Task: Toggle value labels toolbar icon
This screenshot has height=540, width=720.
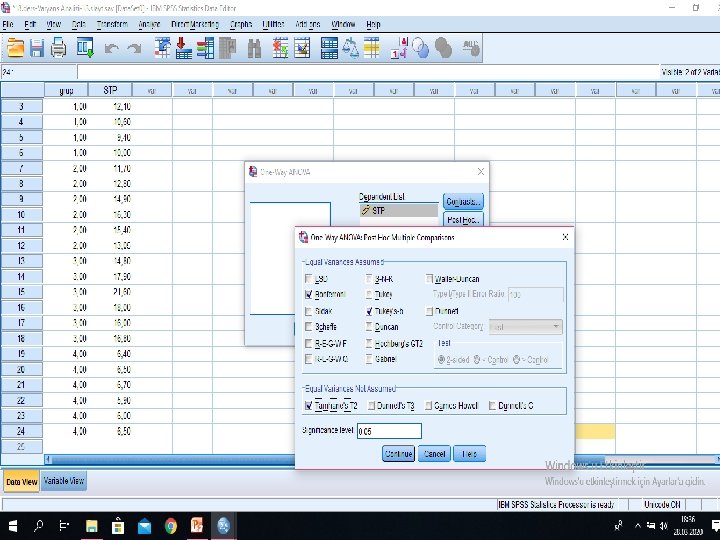Action: pos(399,48)
